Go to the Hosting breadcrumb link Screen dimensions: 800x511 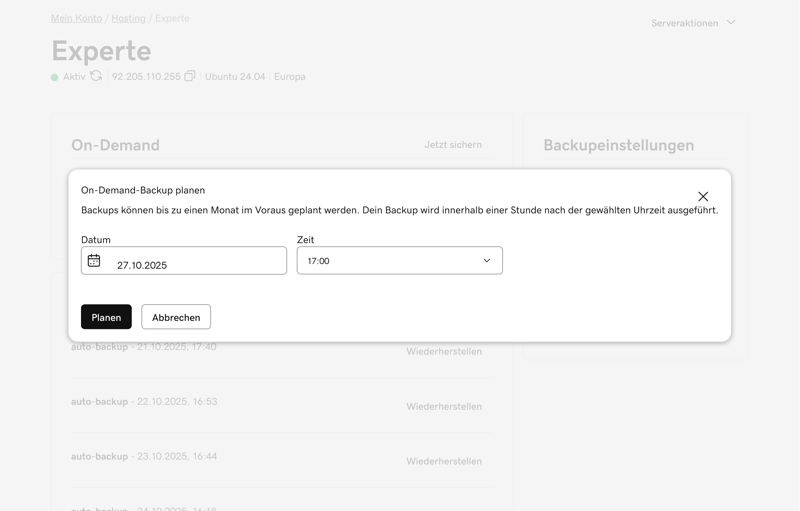pyautogui.click(x=128, y=18)
